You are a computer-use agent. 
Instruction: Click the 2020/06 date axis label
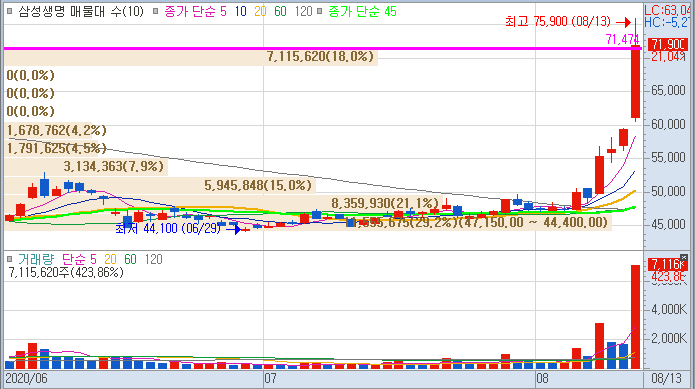pyautogui.click(x=26, y=379)
